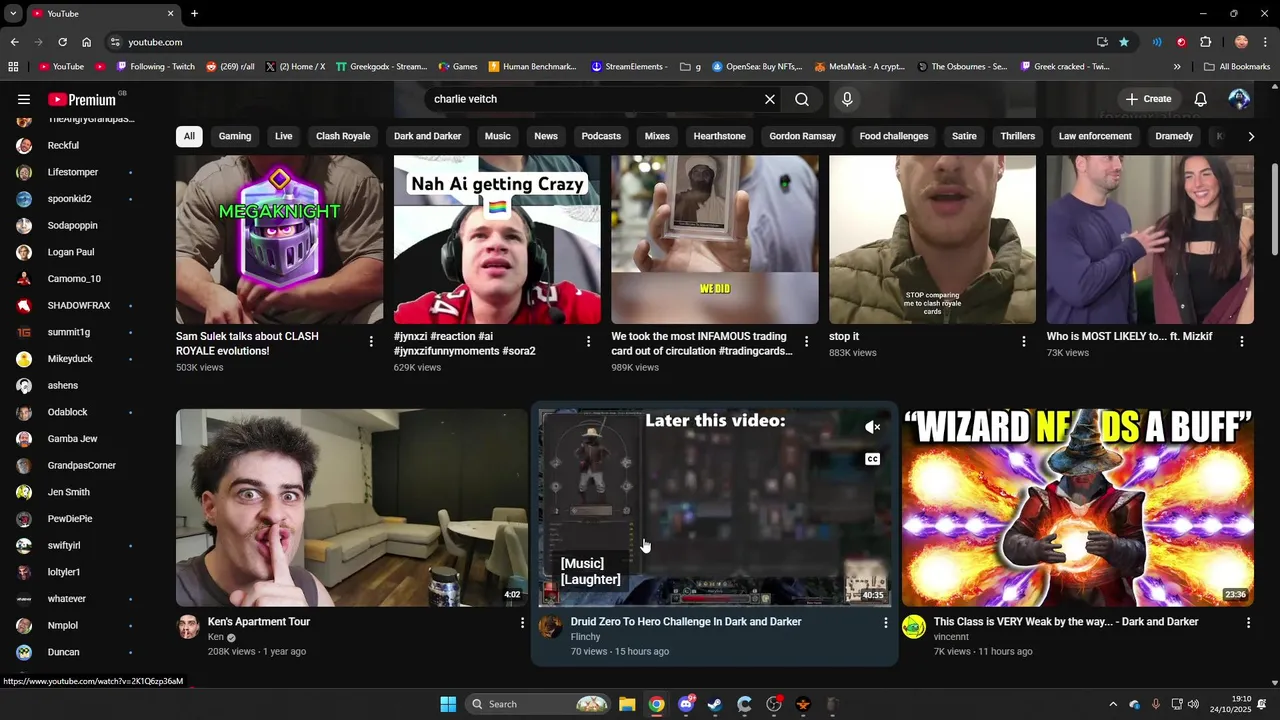The image size is (1280, 720).
Task: Open All Bookmarks folder
Action: click(x=1237, y=66)
